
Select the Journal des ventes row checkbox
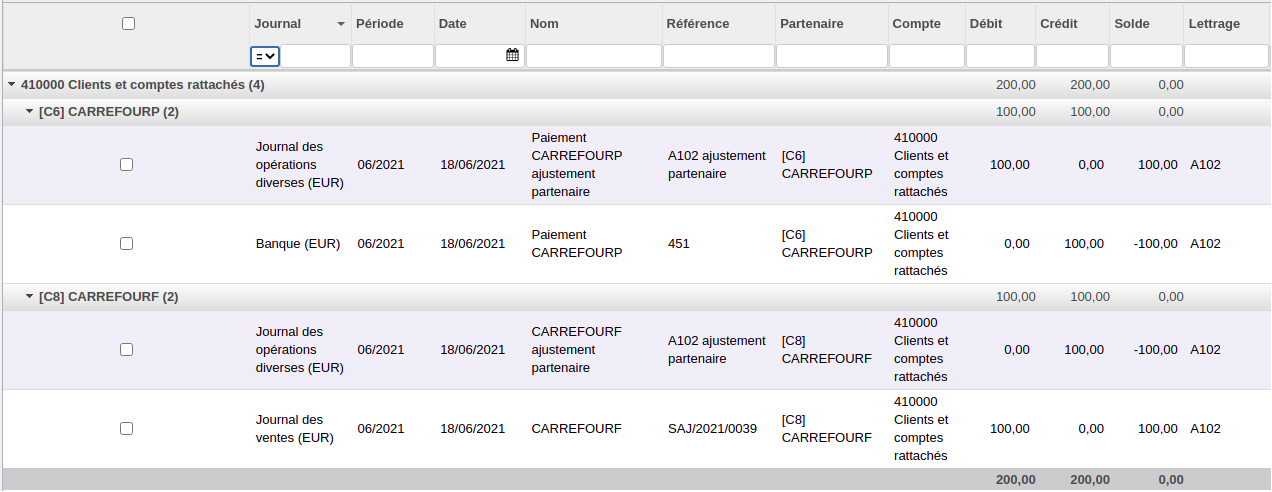(126, 428)
